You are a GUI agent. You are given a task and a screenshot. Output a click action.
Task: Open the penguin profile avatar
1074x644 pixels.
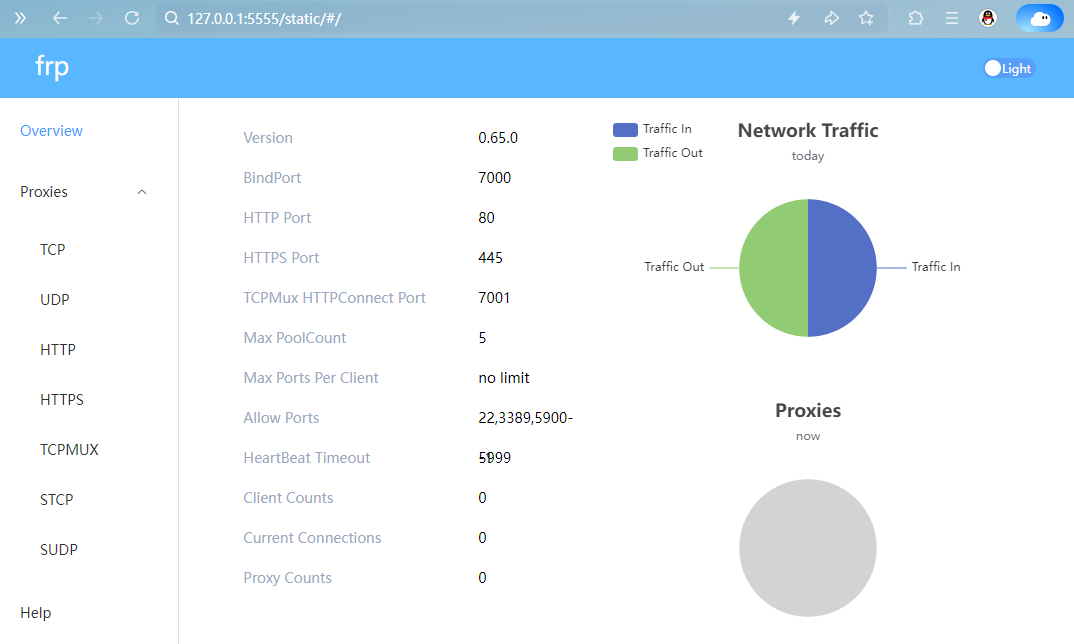point(988,18)
